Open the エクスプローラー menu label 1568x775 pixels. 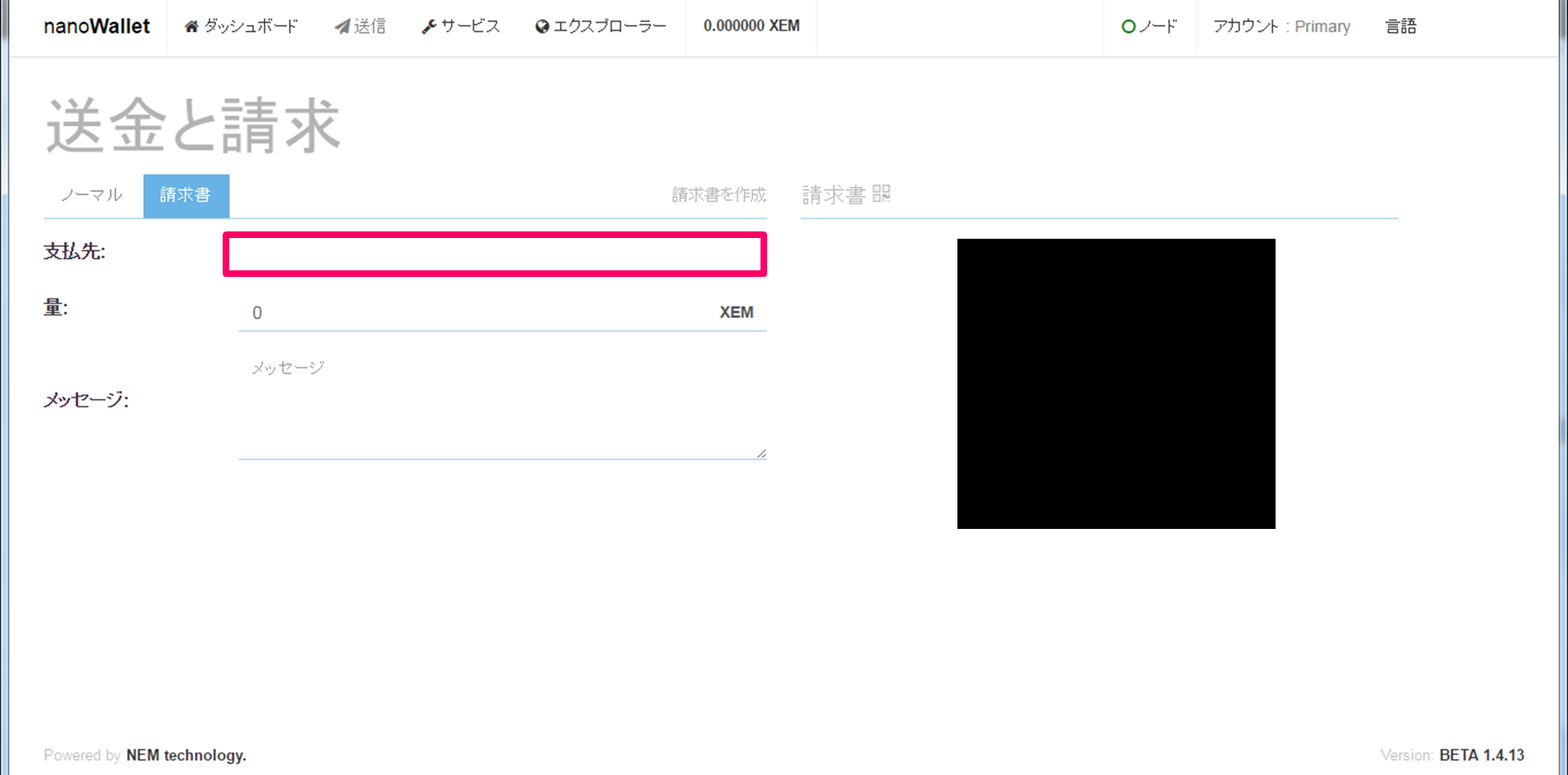point(610,26)
